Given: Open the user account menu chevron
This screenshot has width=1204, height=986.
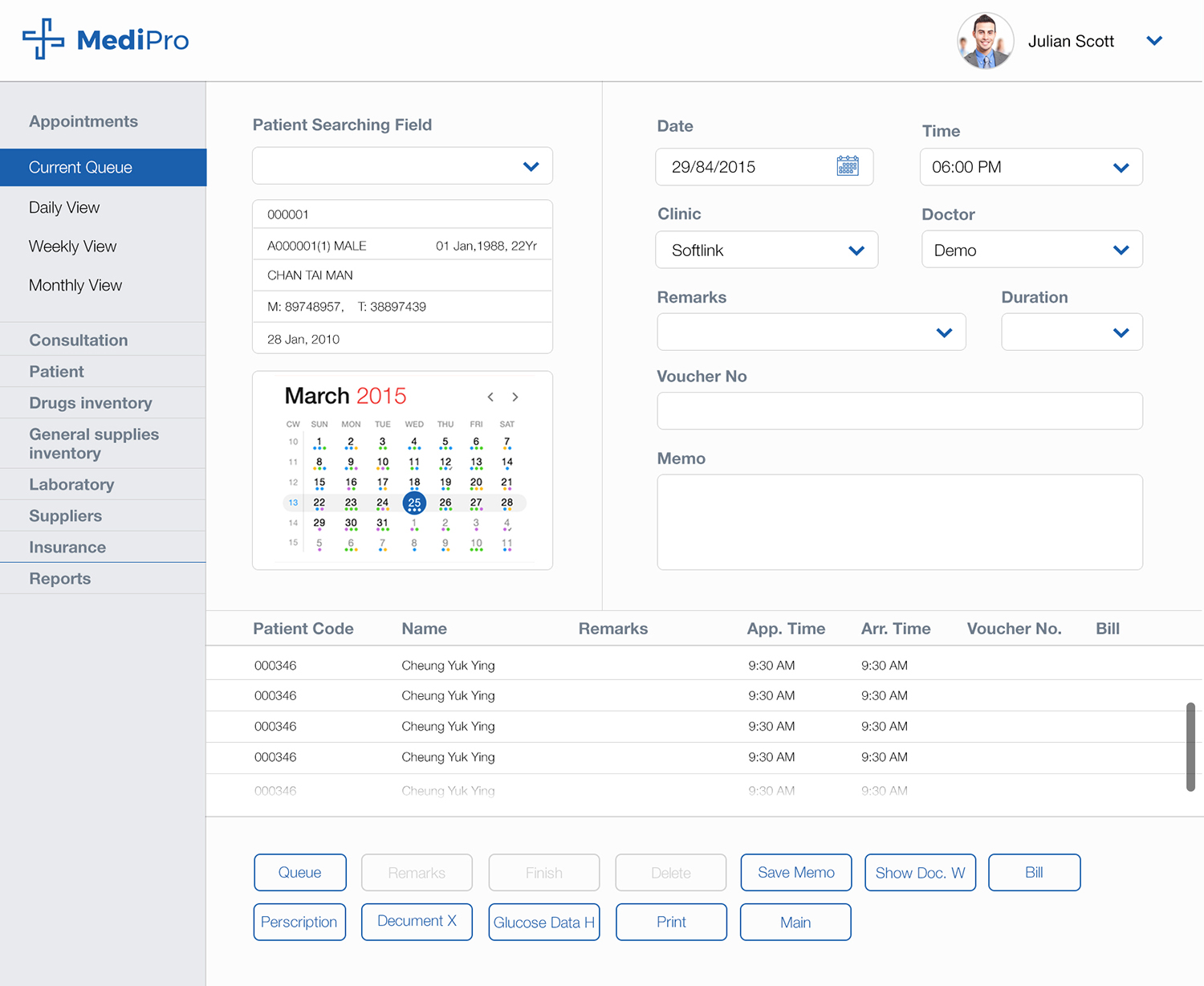Looking at the screenshot, I should pos(1154,41).
